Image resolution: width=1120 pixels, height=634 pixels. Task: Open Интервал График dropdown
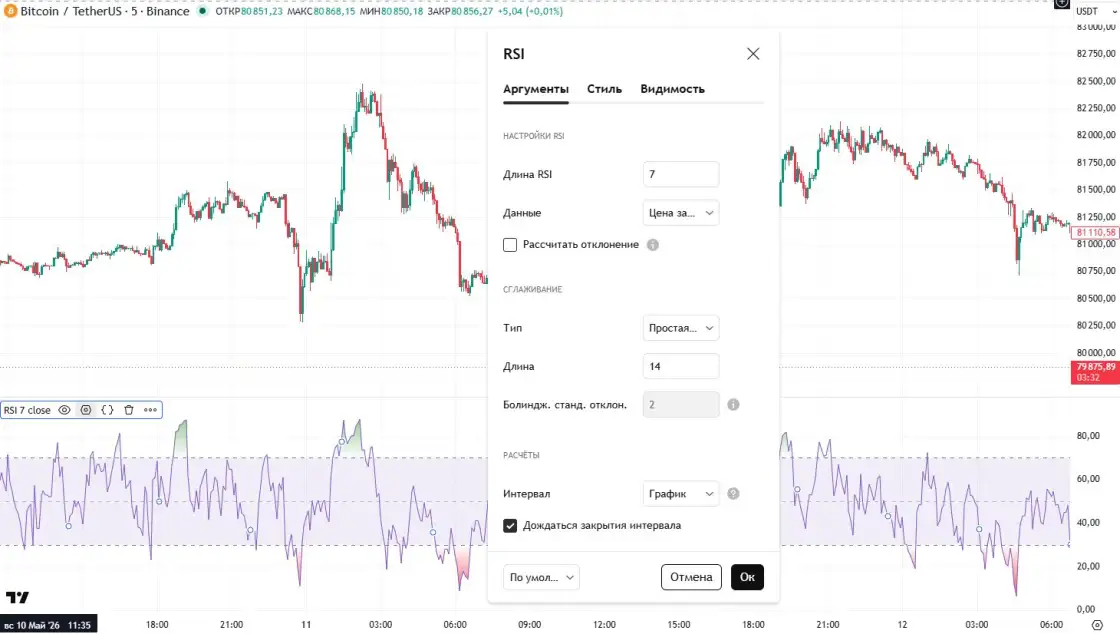681,493
